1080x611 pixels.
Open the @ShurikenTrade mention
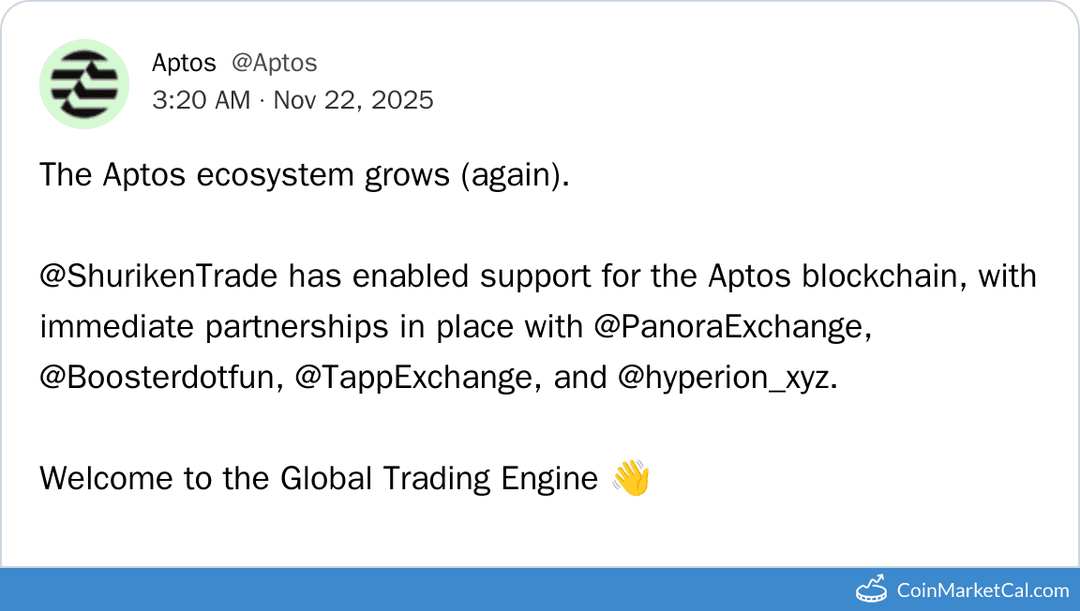tap(159, 277)
